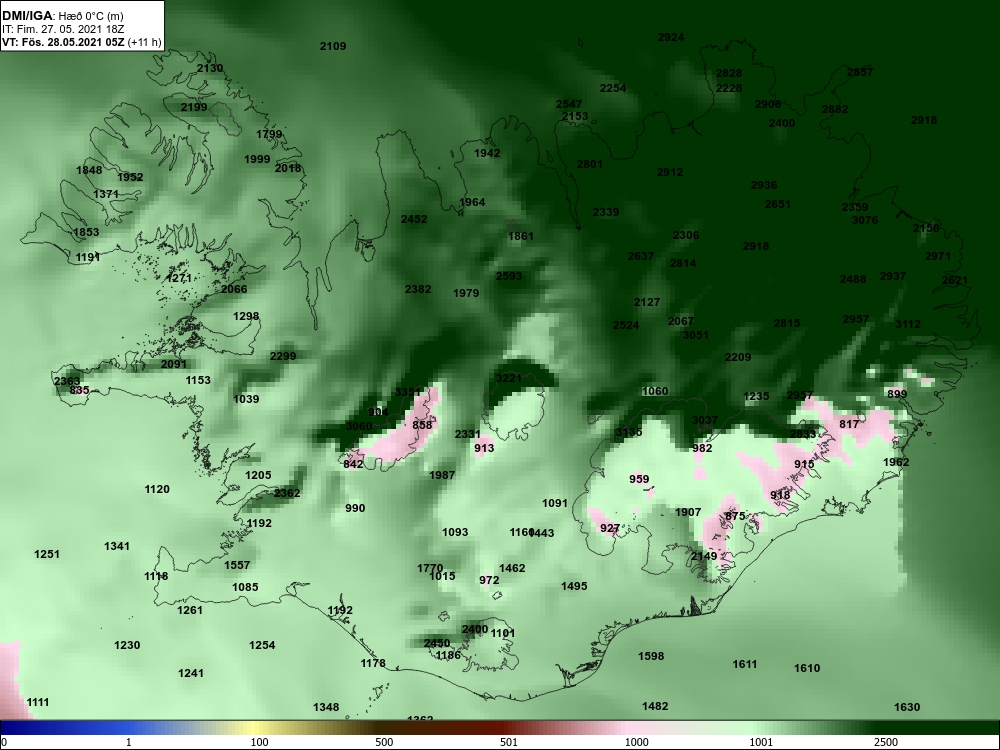Select the 927 value in pink patch
This screenshot has width=1000, height=750.
point(610,527)
